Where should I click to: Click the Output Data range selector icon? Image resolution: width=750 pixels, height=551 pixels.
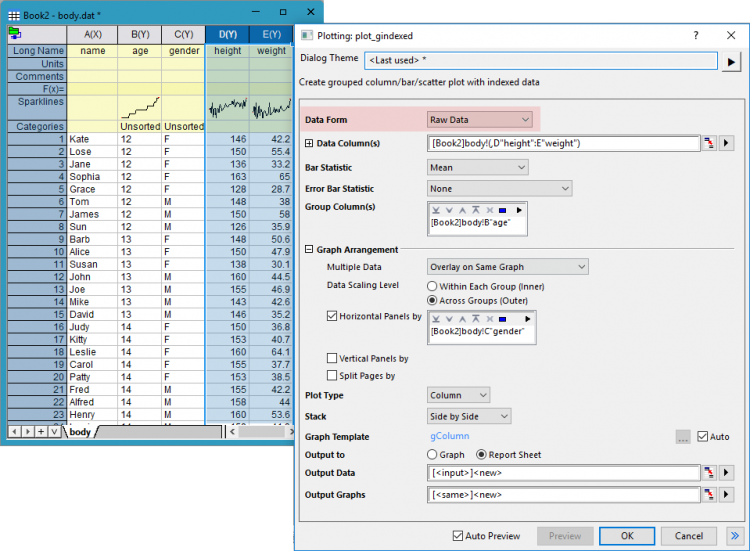pyautogui.click(x=708, y=473)
